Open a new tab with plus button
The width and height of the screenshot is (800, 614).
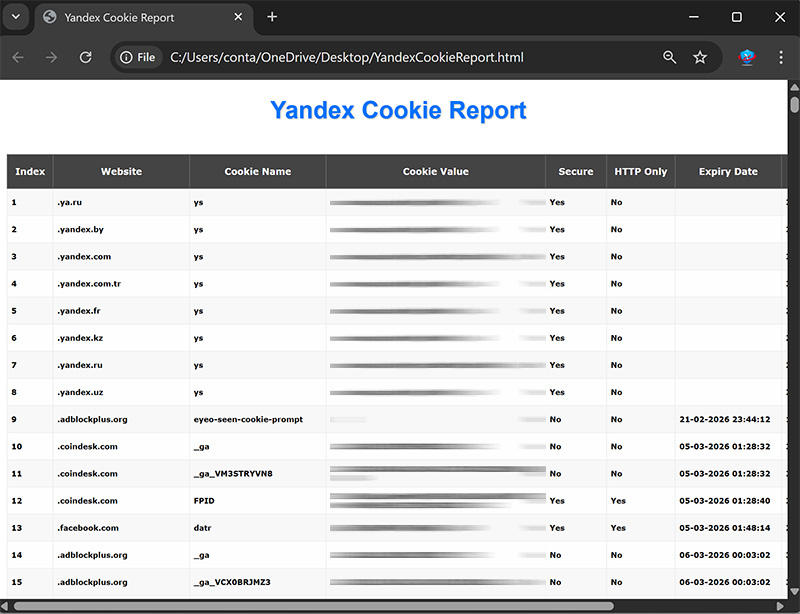272,17
